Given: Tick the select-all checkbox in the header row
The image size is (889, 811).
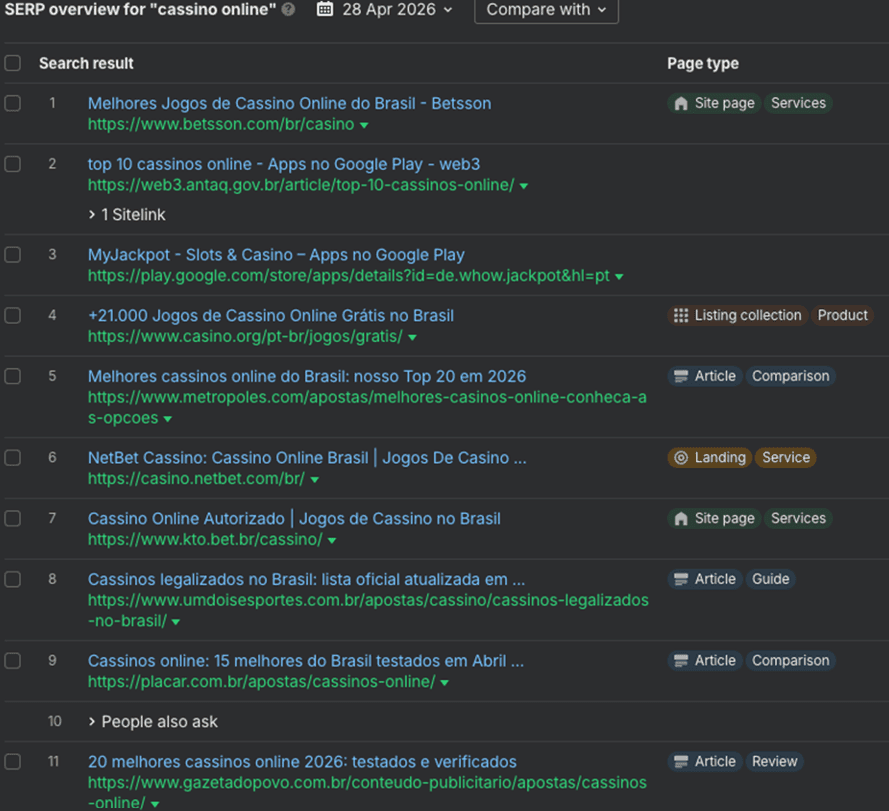Looking at the screenshot, I should [x=12, y=63].
